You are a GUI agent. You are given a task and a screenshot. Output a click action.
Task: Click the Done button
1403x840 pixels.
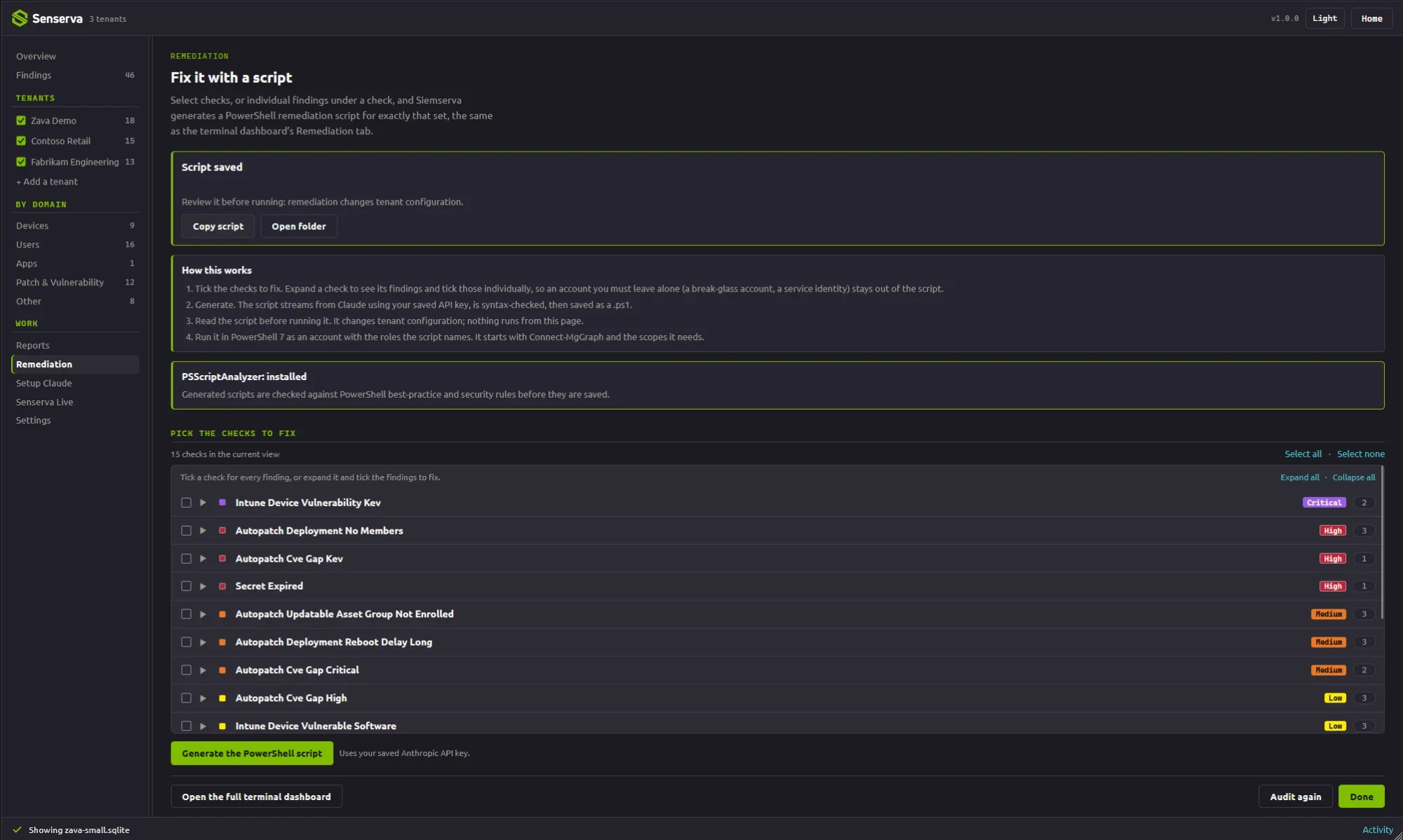point(1361,797)
